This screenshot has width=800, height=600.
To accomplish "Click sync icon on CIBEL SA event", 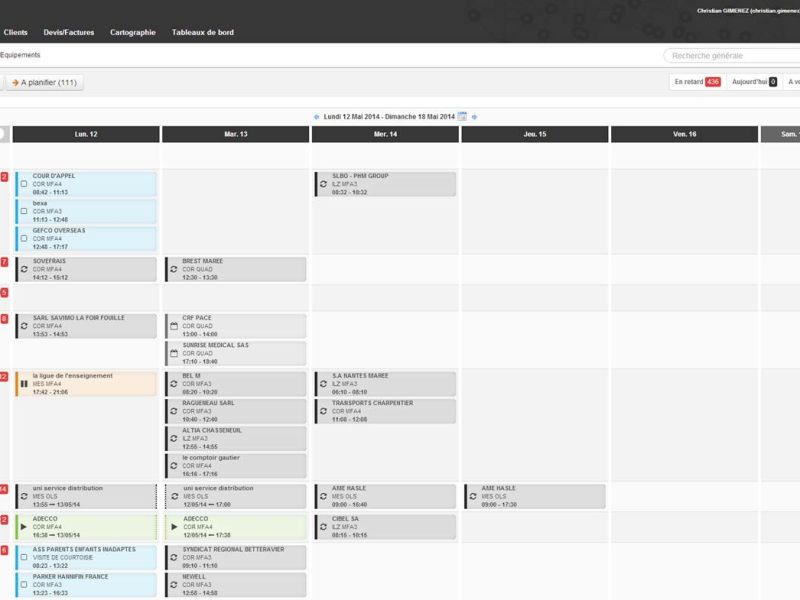I will (x=323, y=527).
